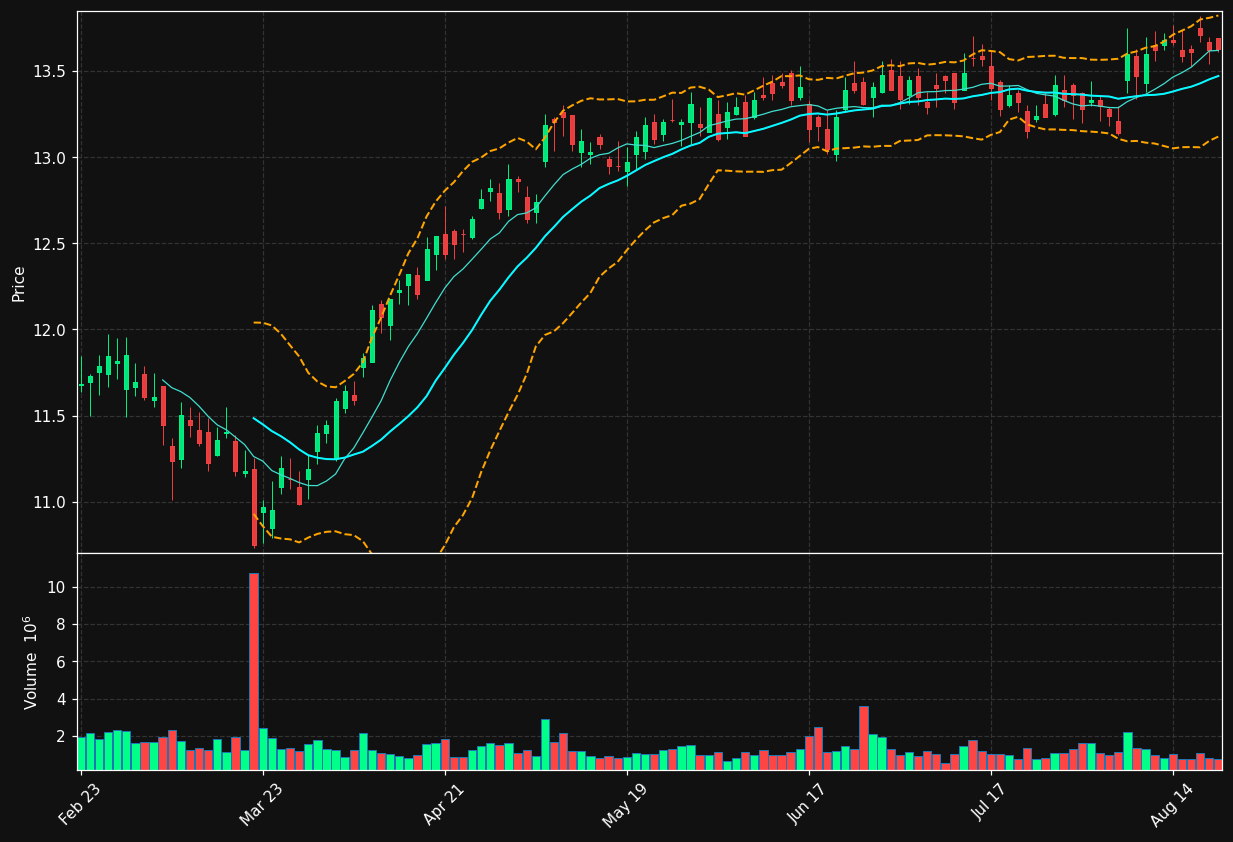Click the 'May 19' date axis label
The height and width of the screenshot is (842, 1233).
(625, 805)
